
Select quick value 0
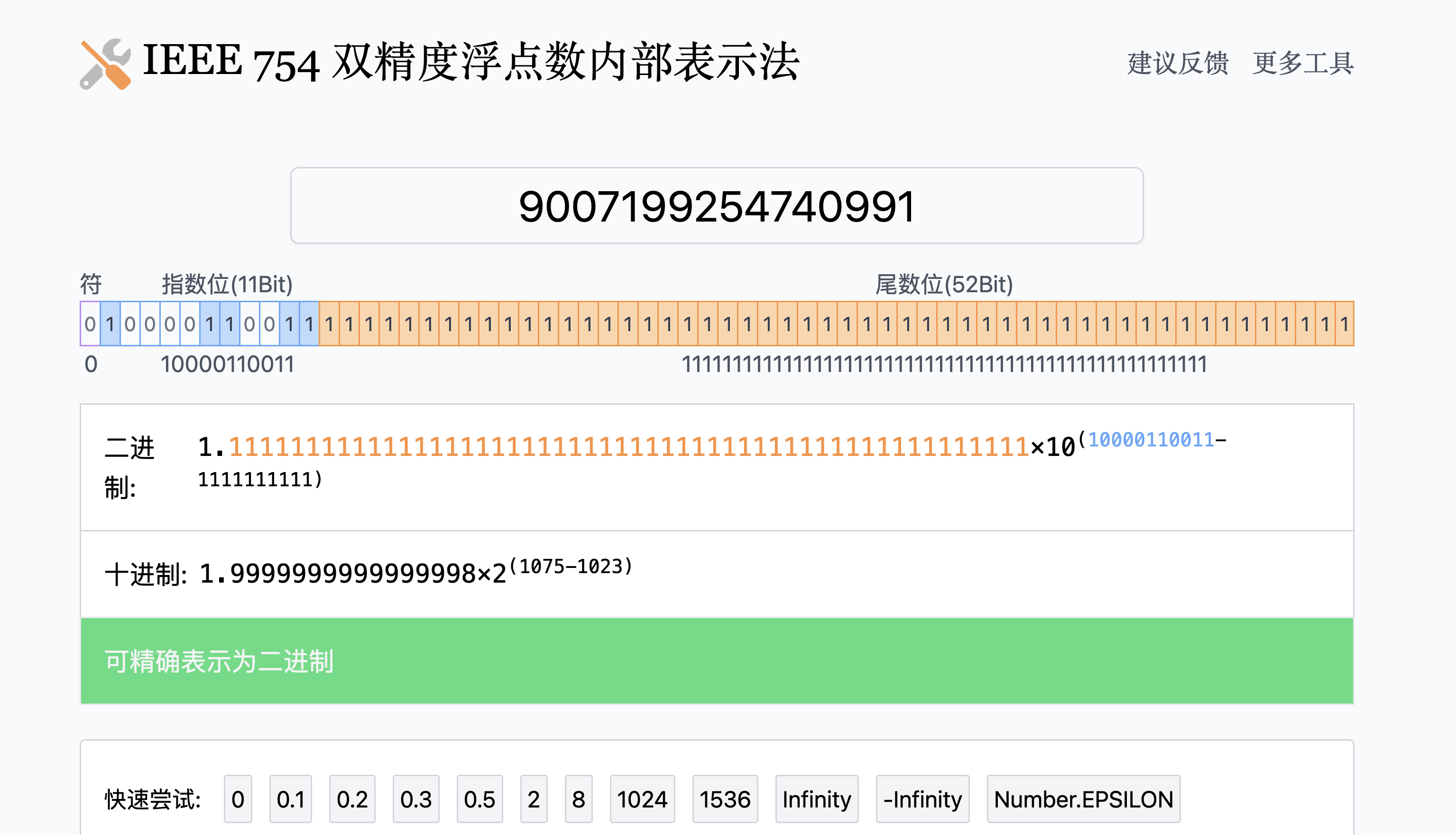tap(238, 799)
